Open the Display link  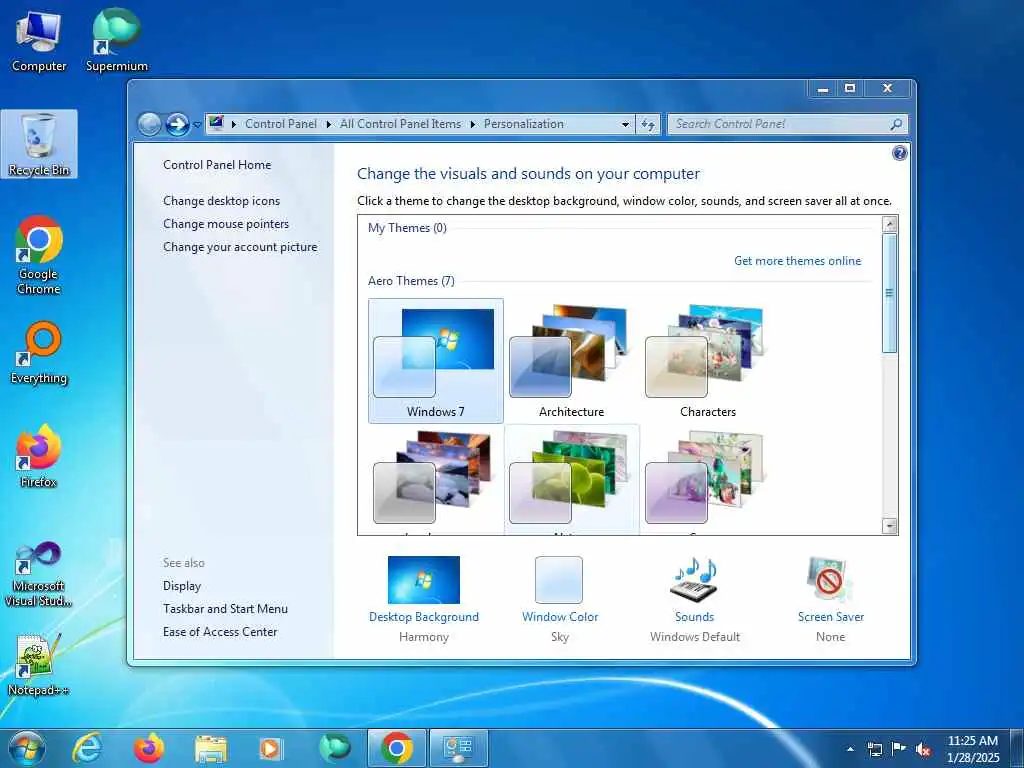pyautogui.click(x=182, y=586)
